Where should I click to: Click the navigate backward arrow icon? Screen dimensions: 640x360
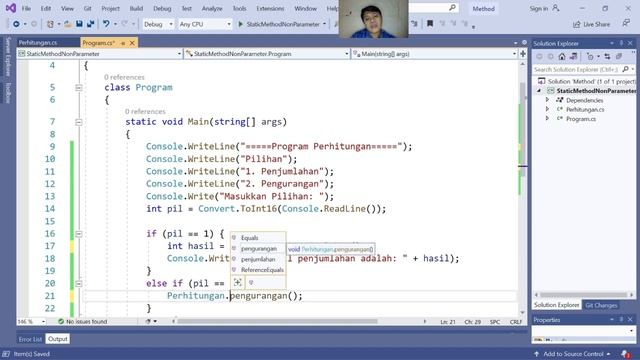pos(16,24)
